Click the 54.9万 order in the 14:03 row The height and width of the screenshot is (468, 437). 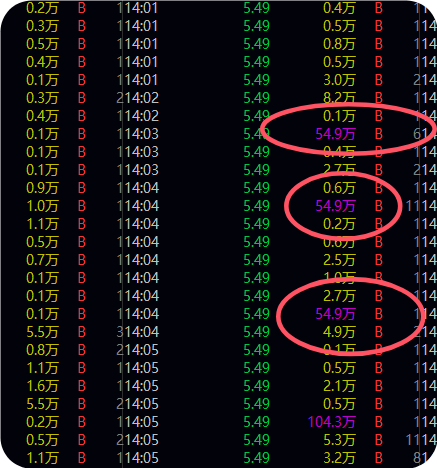[x=335, y=134]
